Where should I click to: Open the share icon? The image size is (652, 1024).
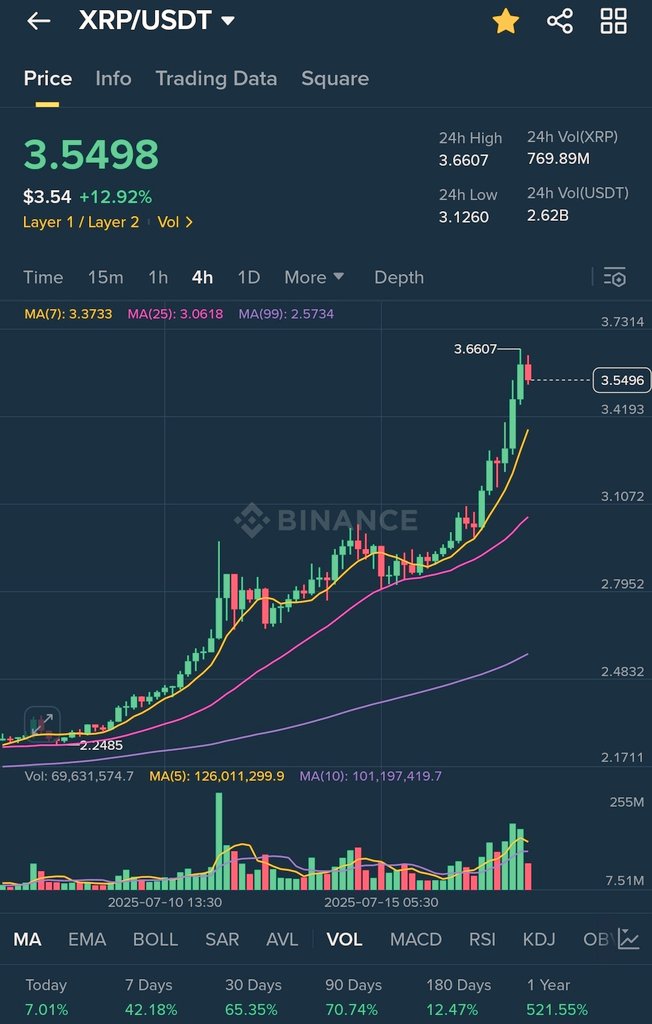(560, 21)
